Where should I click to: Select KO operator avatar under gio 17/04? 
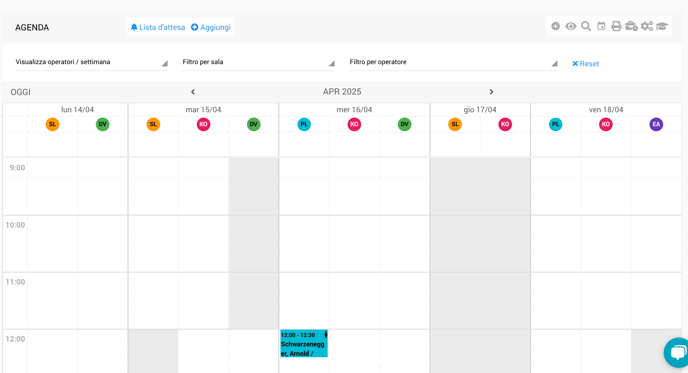[505, 124]
